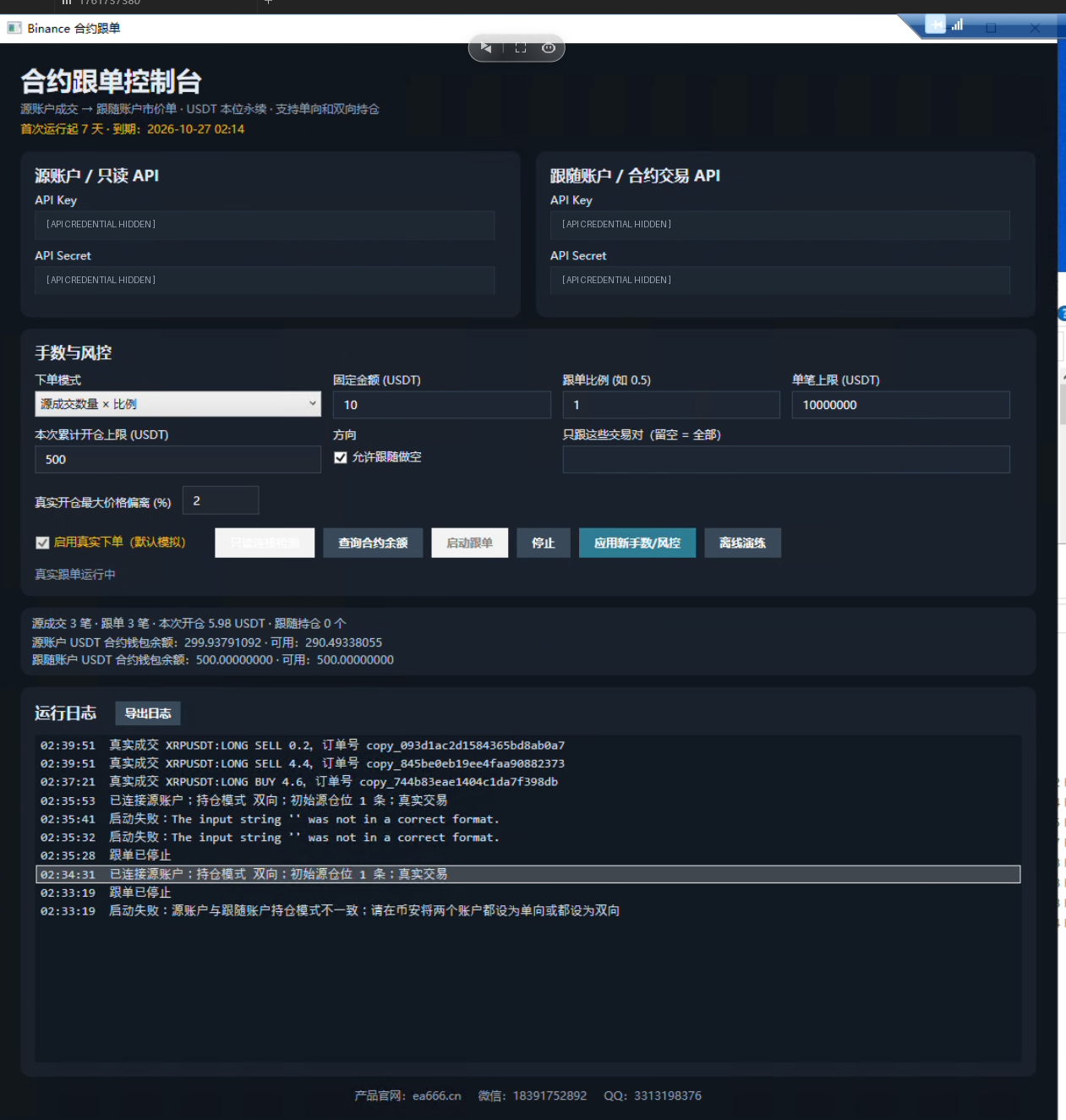Click the pin icon on remote connection bar

(x=937, y=25)
